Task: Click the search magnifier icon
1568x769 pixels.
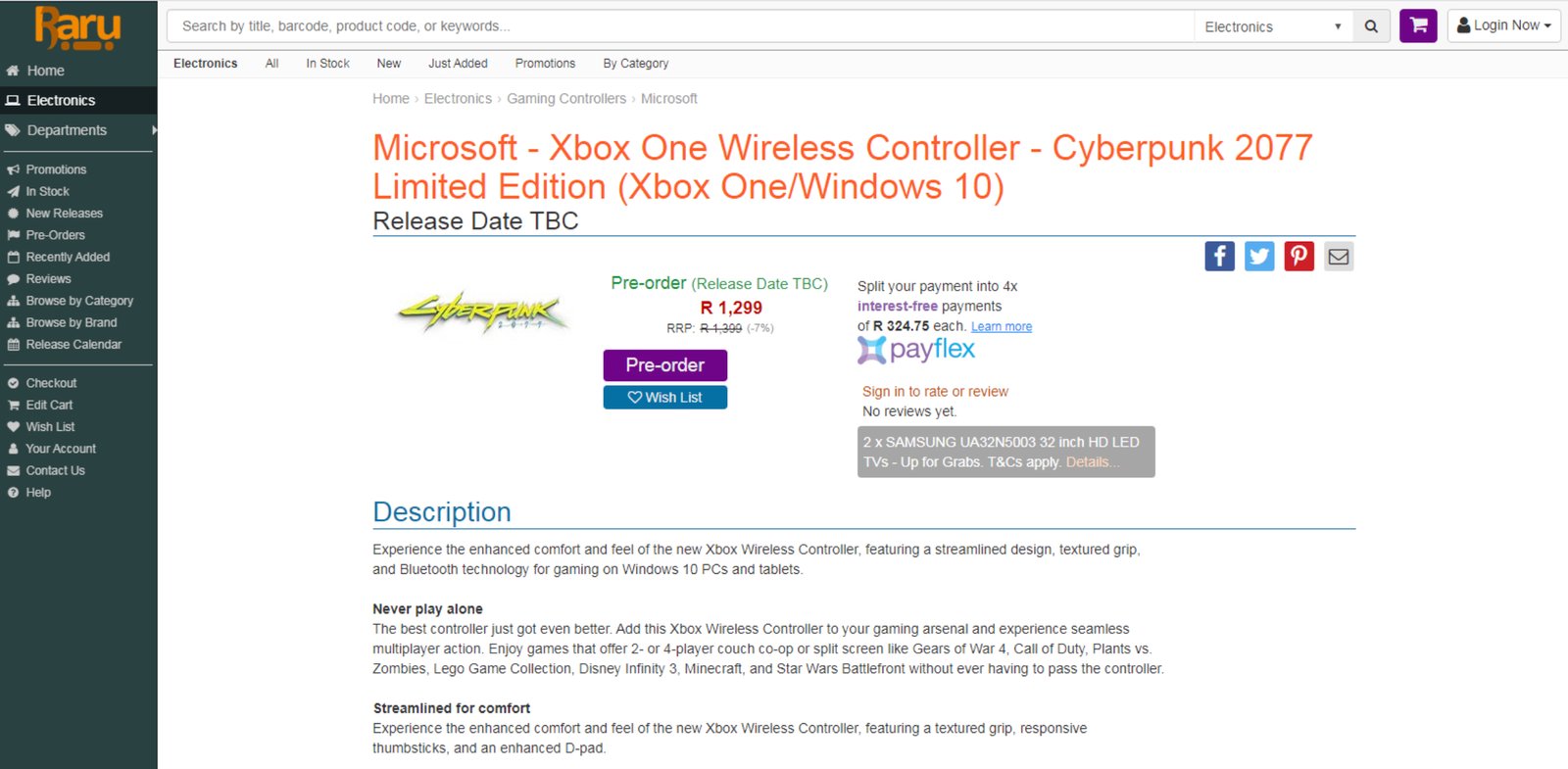Action: point(1371,26)
